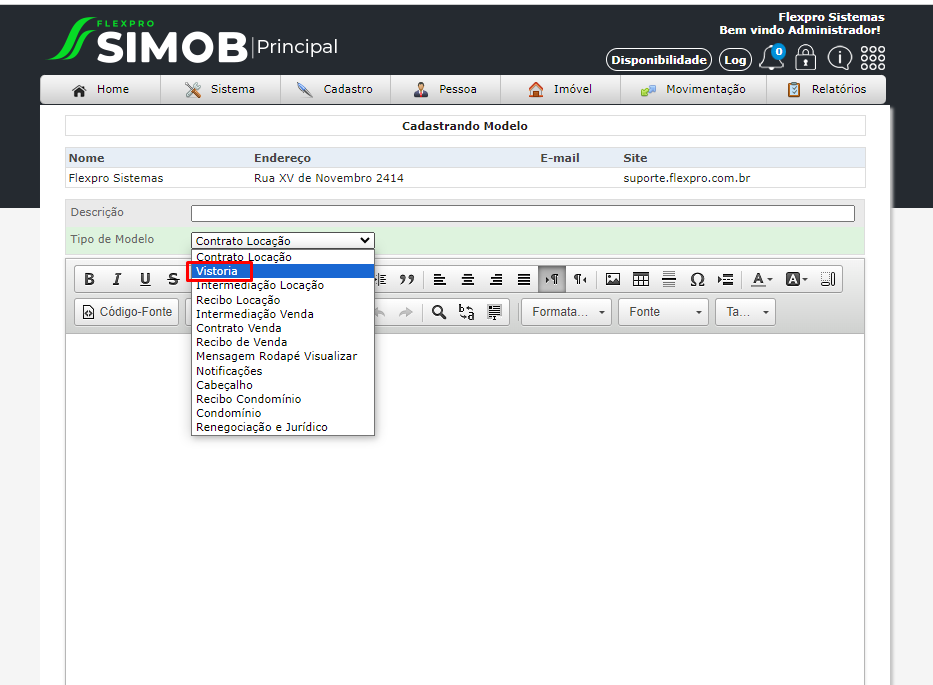Open the apps grid icon

point(873,58)
